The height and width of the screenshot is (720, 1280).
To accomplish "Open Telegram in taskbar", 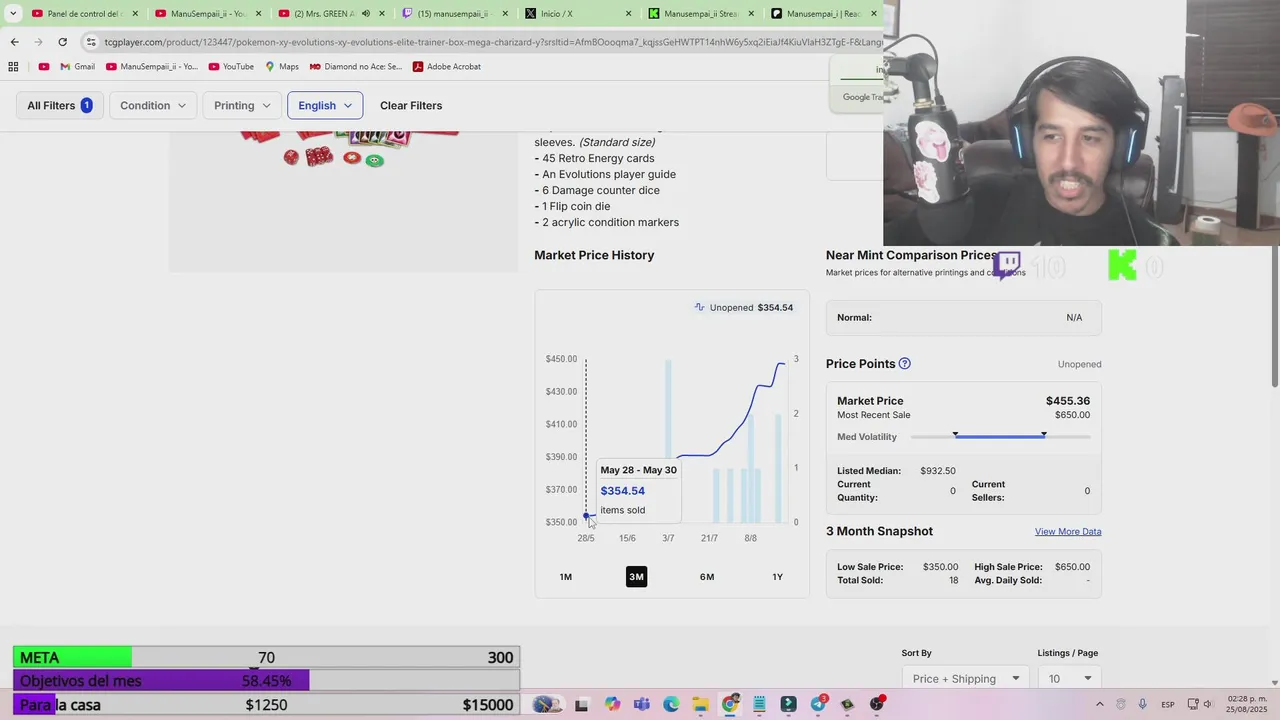I will tap(818, 704).
